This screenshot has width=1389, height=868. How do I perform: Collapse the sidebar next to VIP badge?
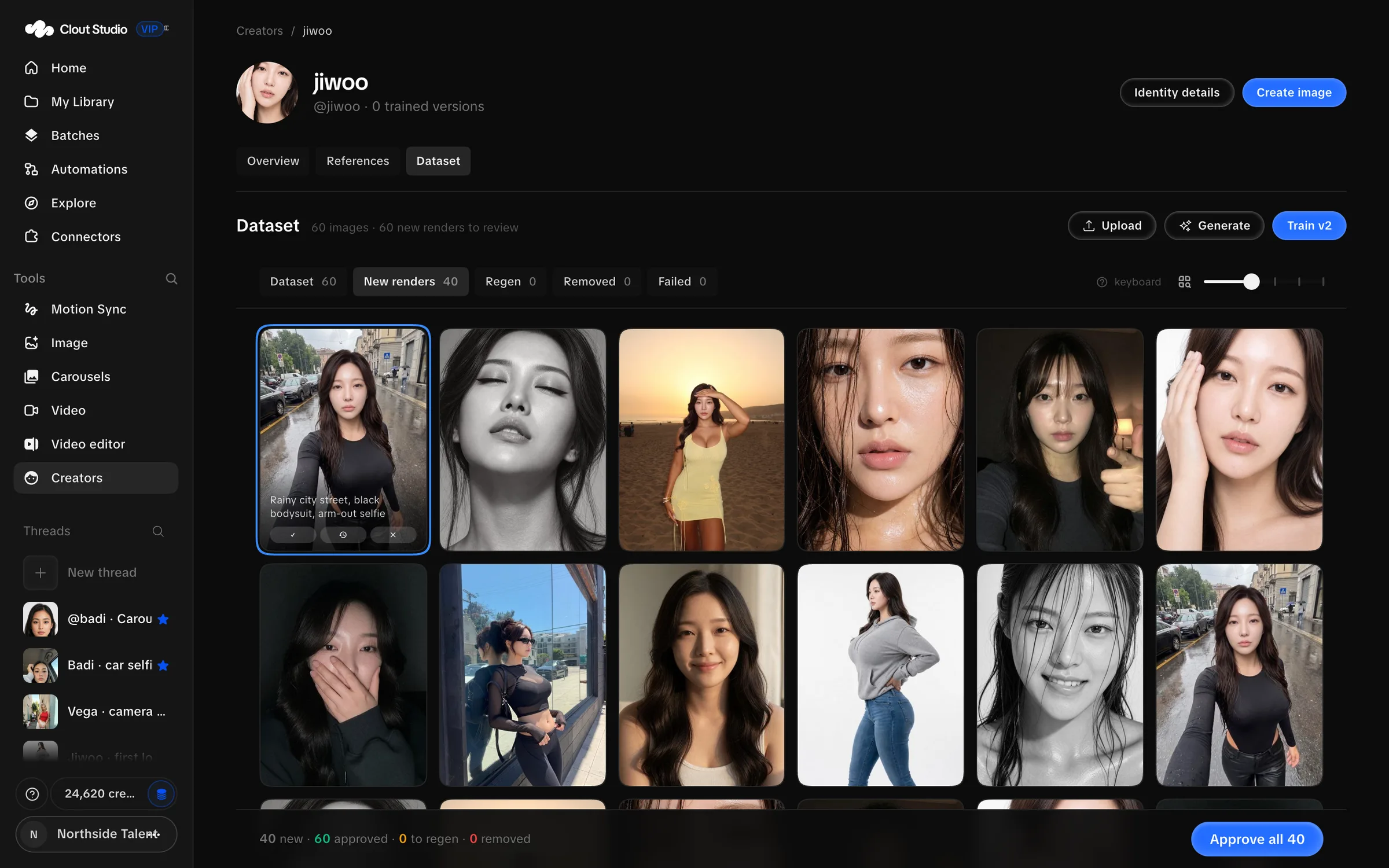[167, 28]
